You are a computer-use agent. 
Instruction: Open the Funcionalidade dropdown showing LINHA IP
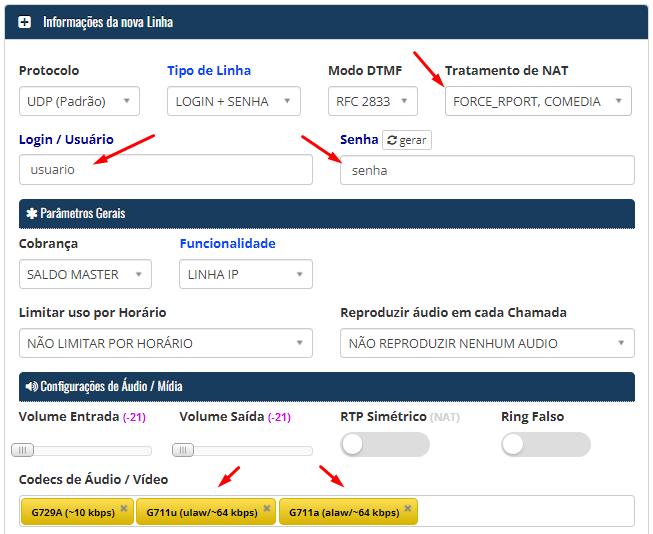click(246, 274)
